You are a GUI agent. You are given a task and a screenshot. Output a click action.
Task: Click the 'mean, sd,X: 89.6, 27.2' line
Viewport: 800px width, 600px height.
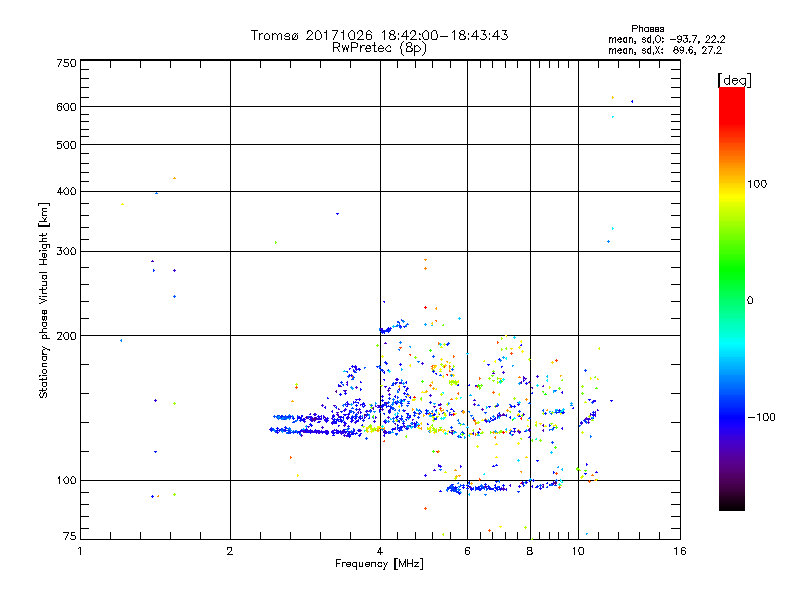pyautogui.click(x=665, y=50)
